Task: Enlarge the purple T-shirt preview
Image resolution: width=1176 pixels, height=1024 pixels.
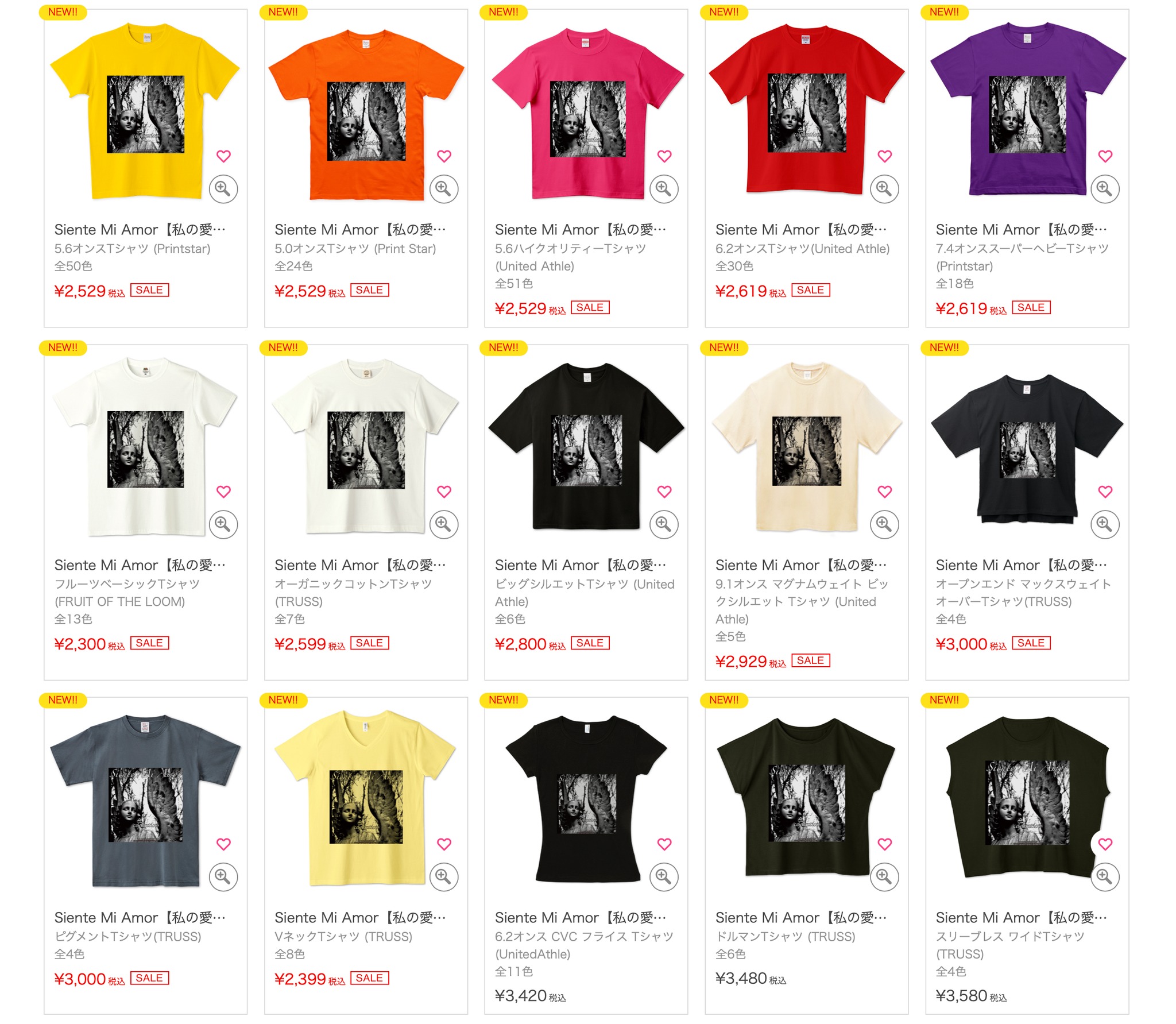Action: tap(1105, 189)
